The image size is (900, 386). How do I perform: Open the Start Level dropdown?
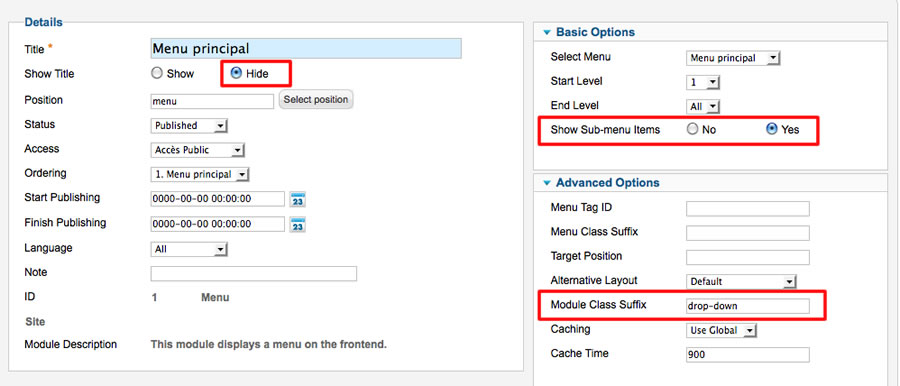tap(703, 83)
